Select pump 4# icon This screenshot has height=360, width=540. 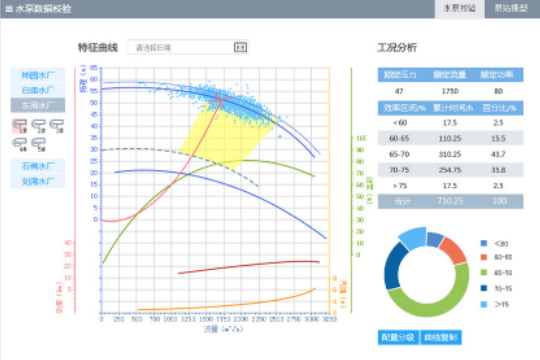20,145
